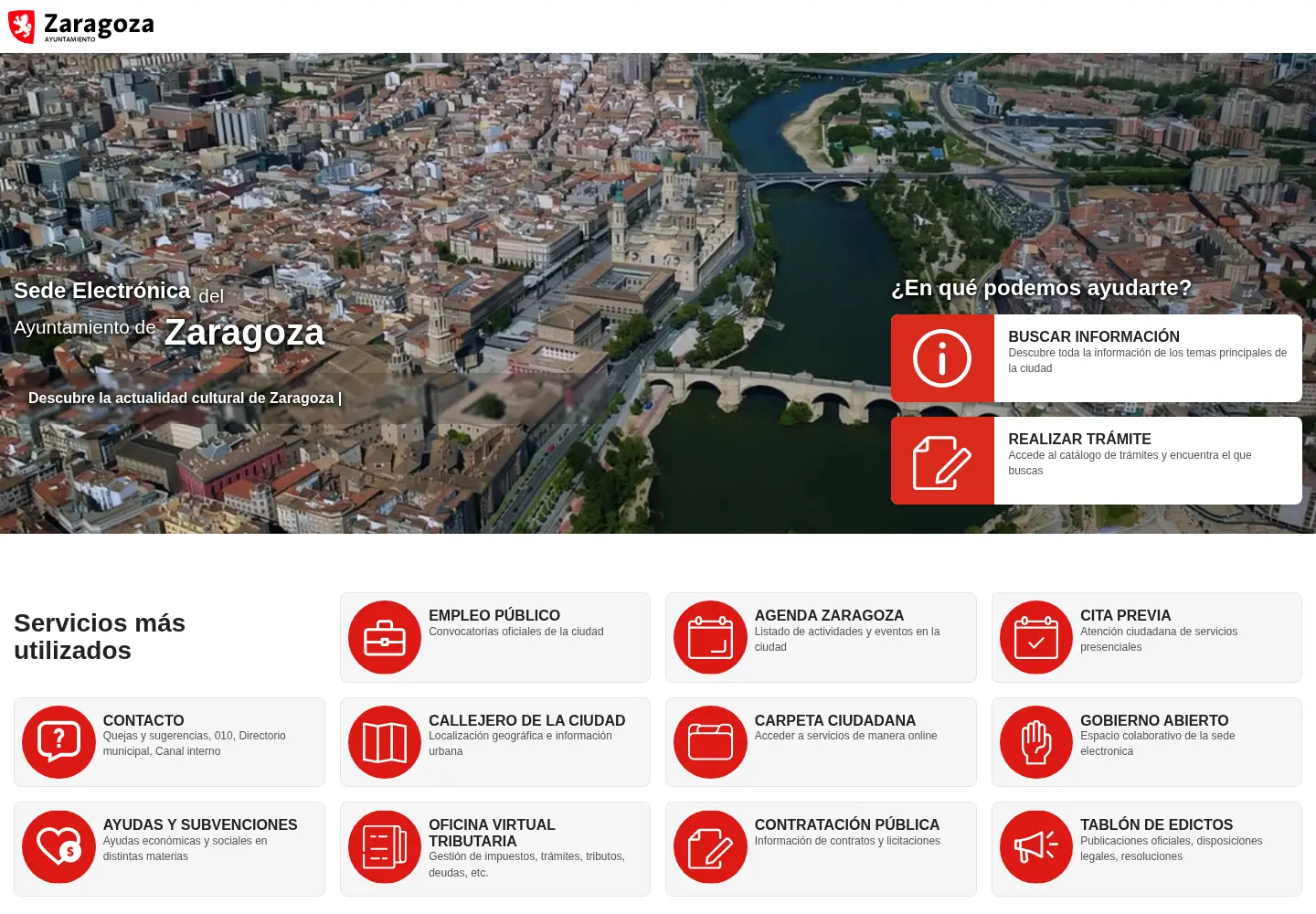Click the Zaragoza Ayuntamiento logo
This screenshot has width=1316, height=914.
[x=80, y=27]
